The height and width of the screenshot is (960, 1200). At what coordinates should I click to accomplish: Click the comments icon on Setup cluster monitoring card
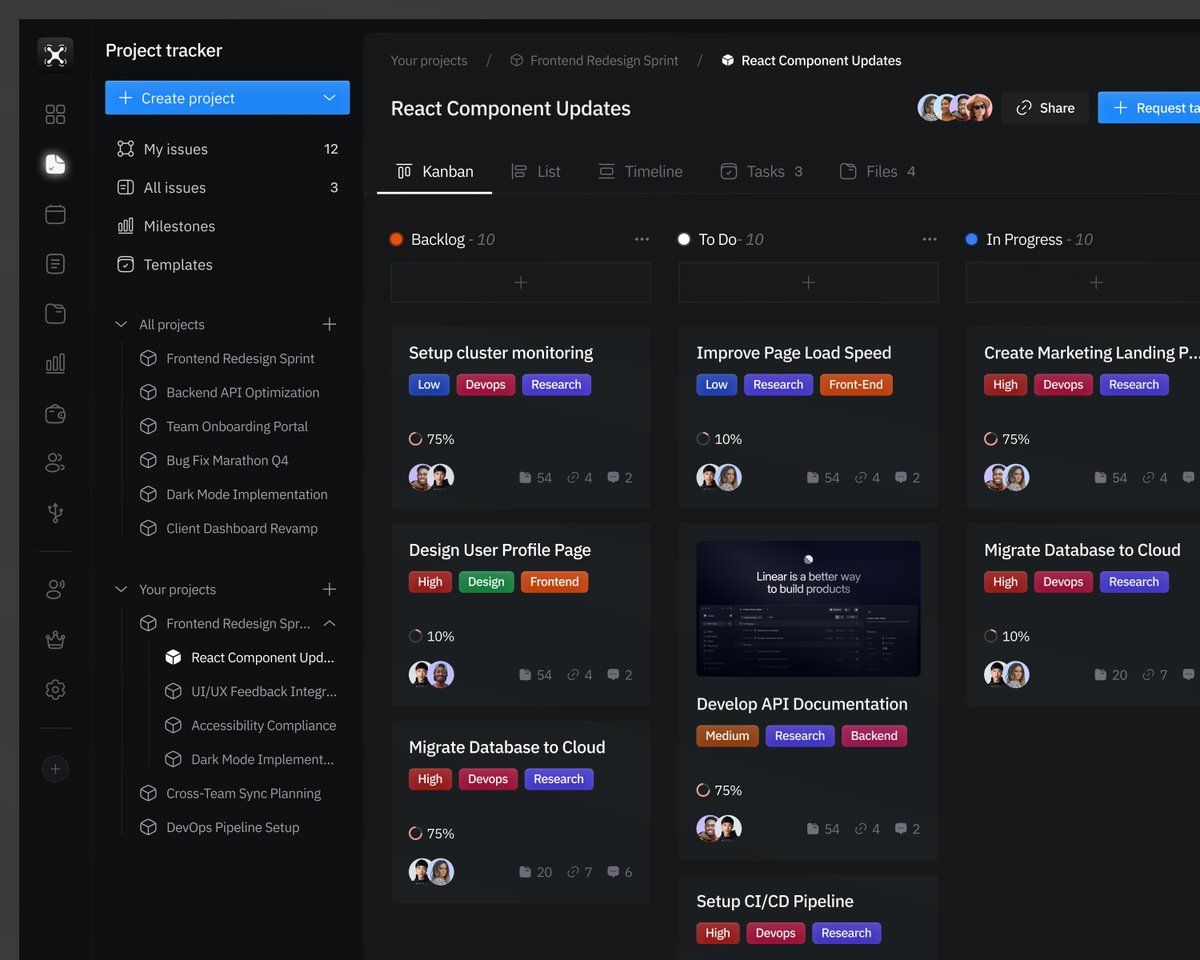click(613, 478)
